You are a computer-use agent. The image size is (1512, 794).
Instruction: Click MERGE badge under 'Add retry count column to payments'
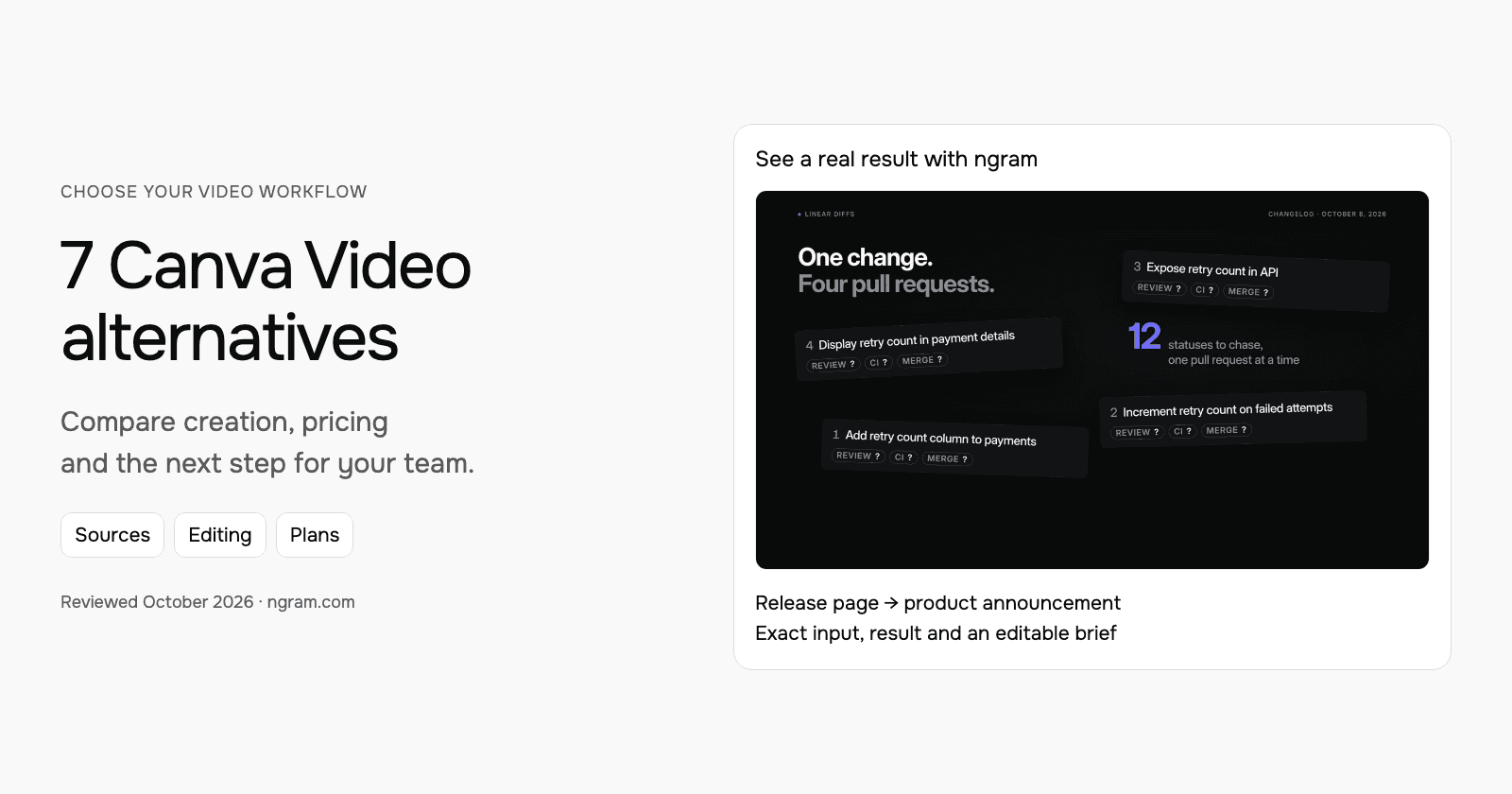pos(947,458)
